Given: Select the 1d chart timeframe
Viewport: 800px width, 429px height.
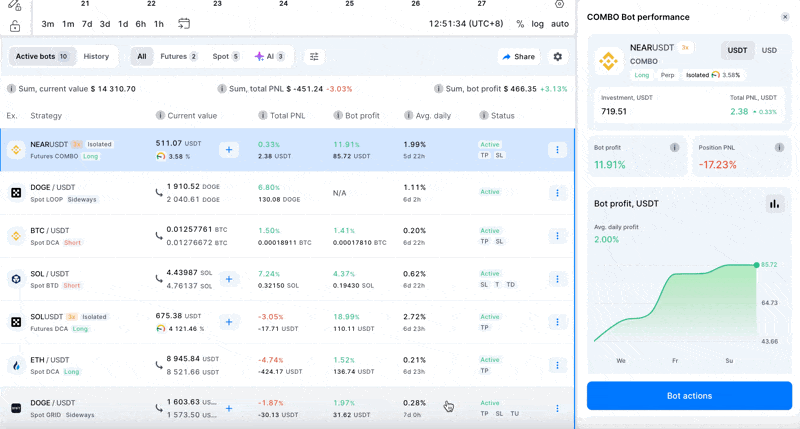Looking at the screenshot, I should click(123, 24).
